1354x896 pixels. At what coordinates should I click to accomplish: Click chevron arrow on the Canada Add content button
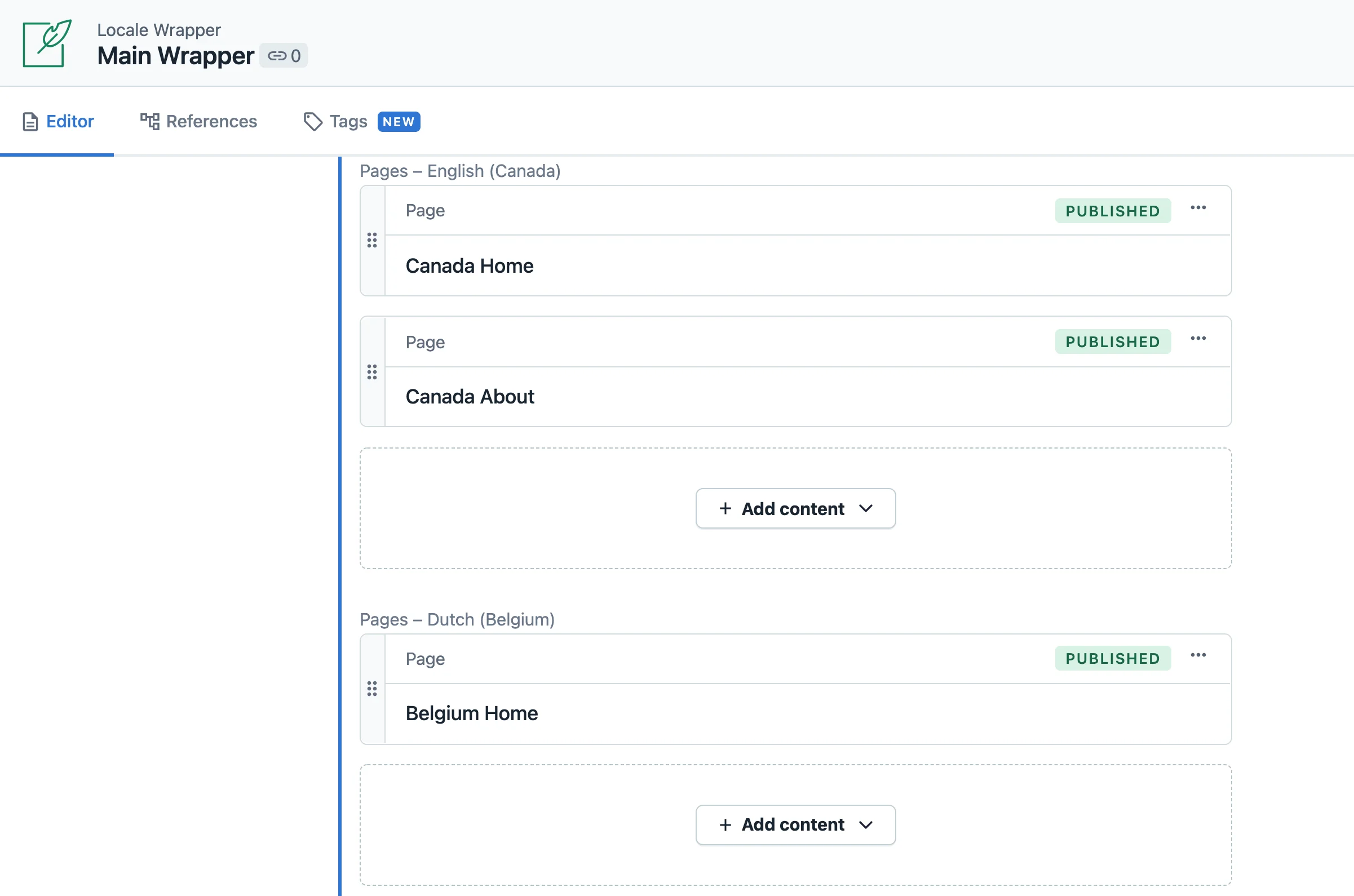click(x=866, y=508)
